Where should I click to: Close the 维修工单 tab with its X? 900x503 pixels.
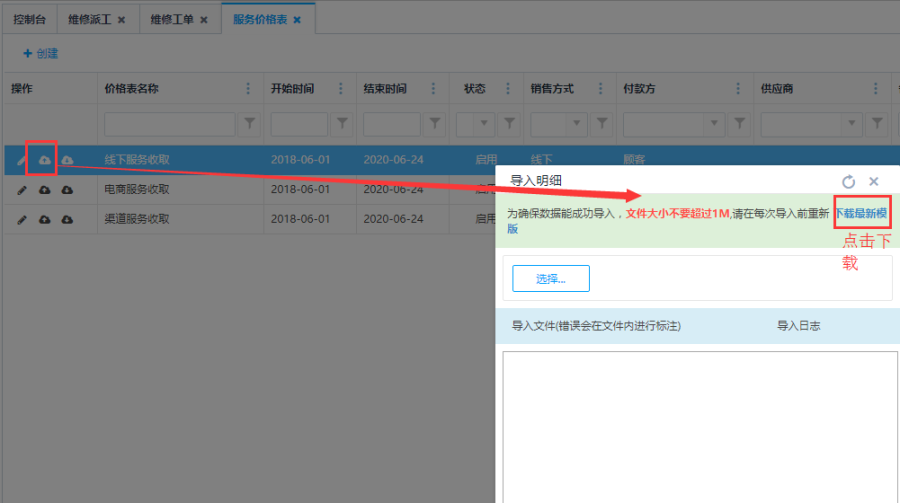tap(204, 19)
